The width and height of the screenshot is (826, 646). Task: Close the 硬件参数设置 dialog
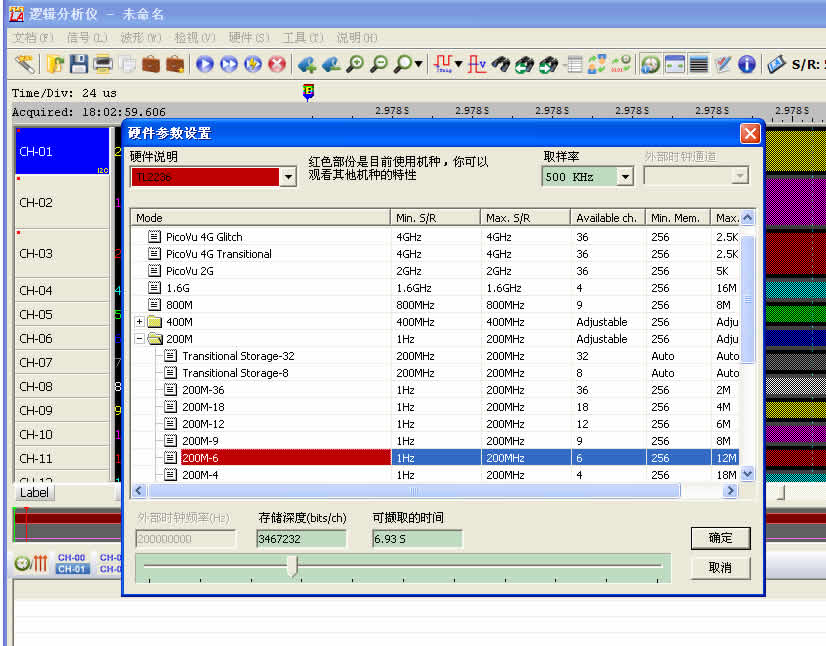(x=750, y=133)
